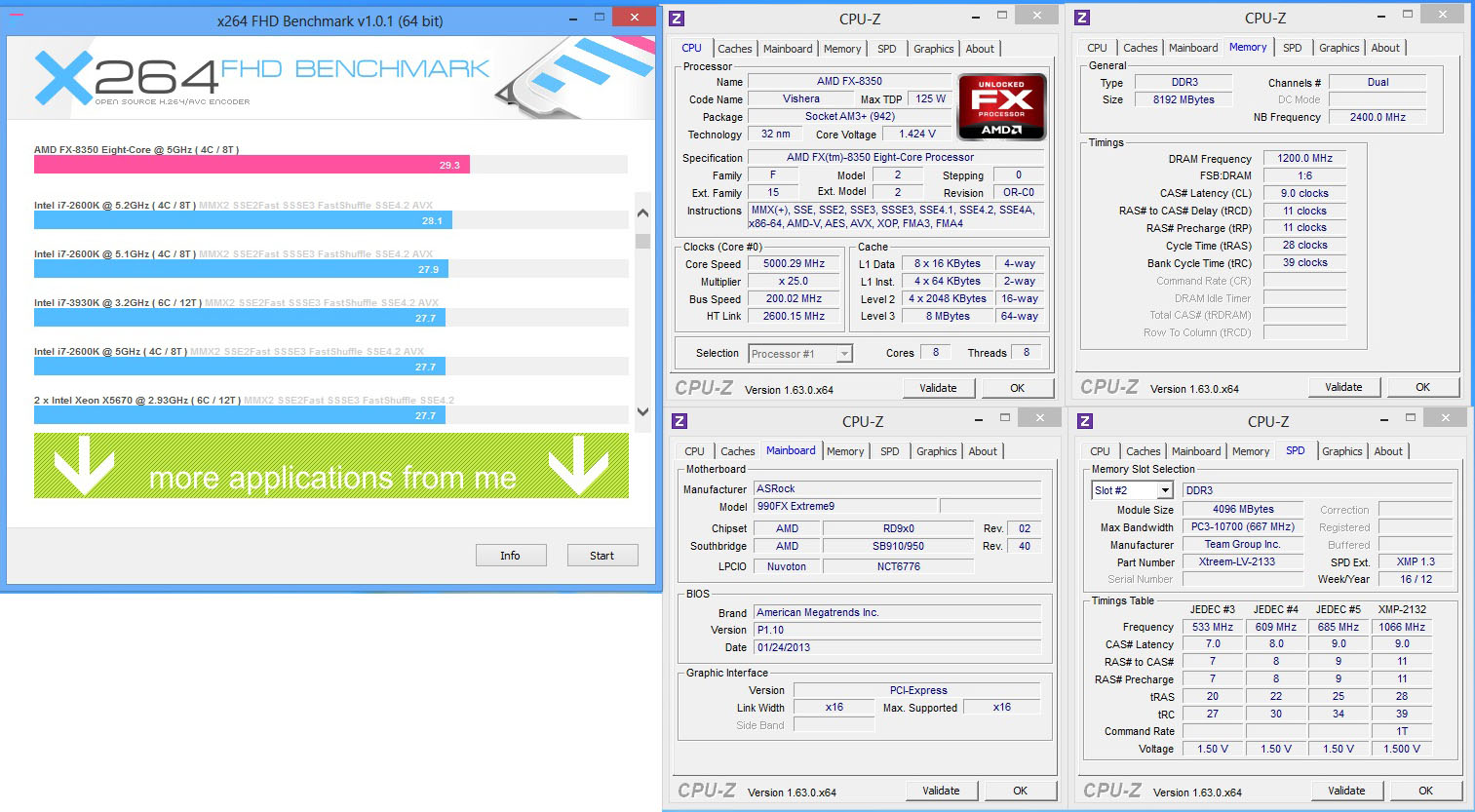Switch to Caches tab in the CPU-tab CPU-Z window

click(734, 49)
